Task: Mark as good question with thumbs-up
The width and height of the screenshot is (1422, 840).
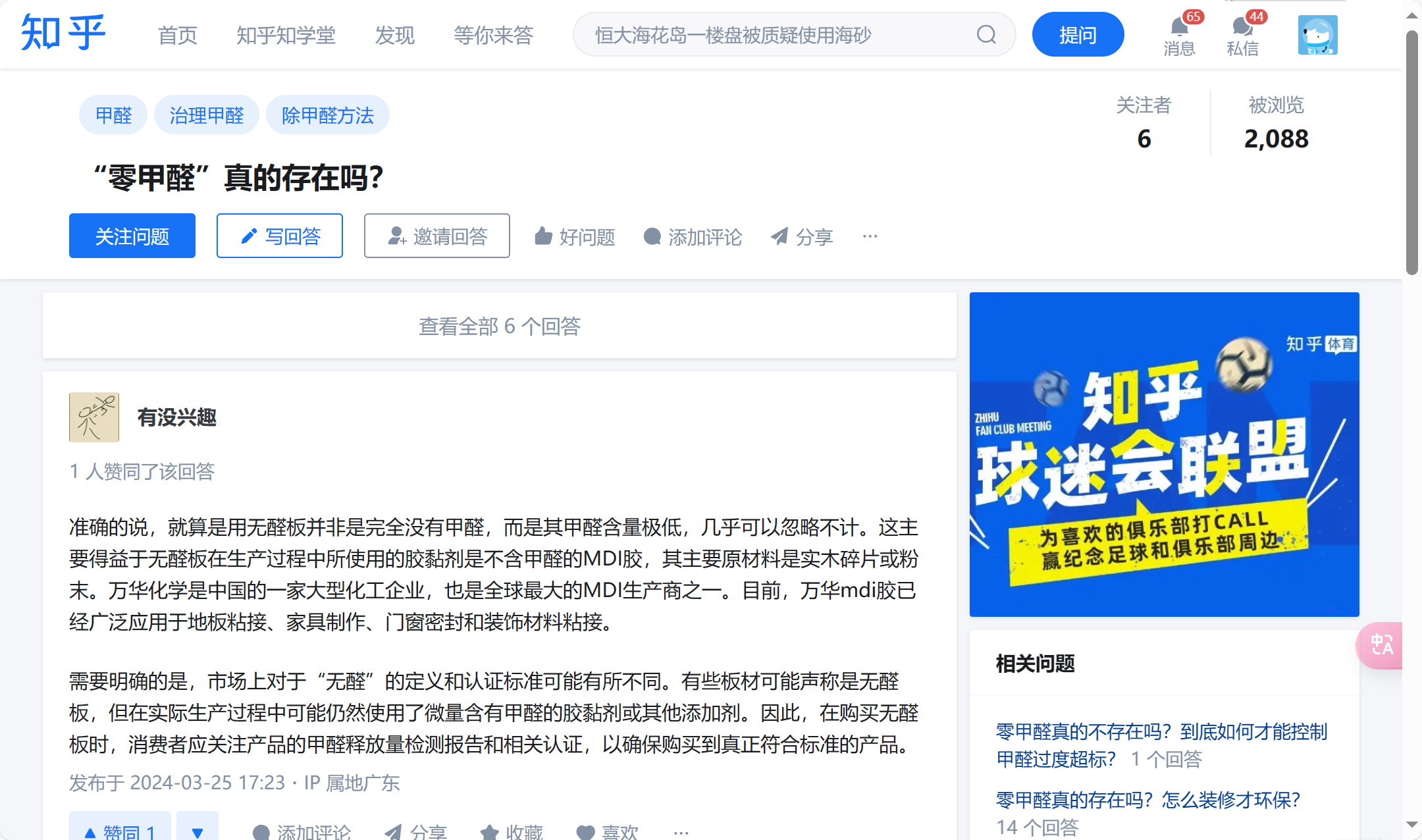Action: pos(575,236)
